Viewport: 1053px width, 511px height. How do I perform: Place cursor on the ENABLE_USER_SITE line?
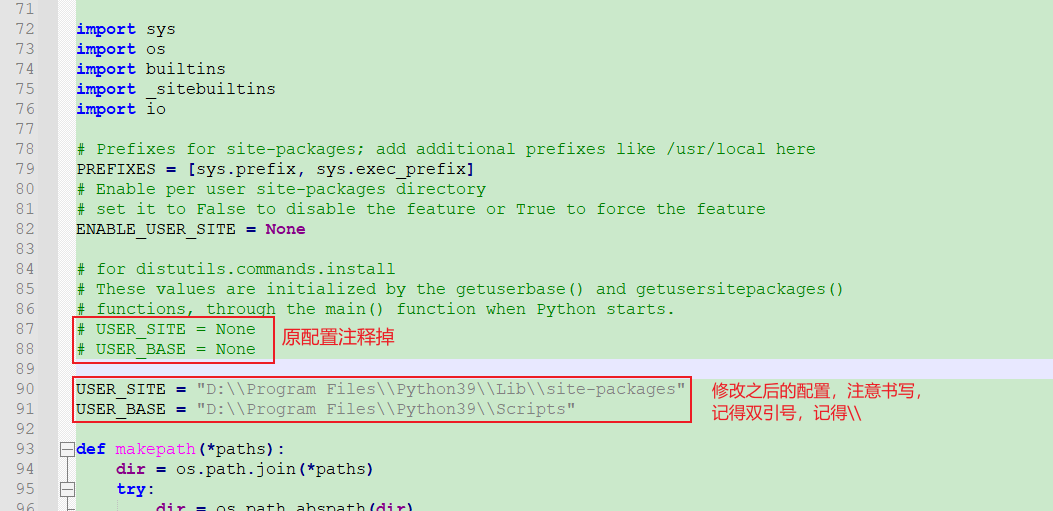191,229
